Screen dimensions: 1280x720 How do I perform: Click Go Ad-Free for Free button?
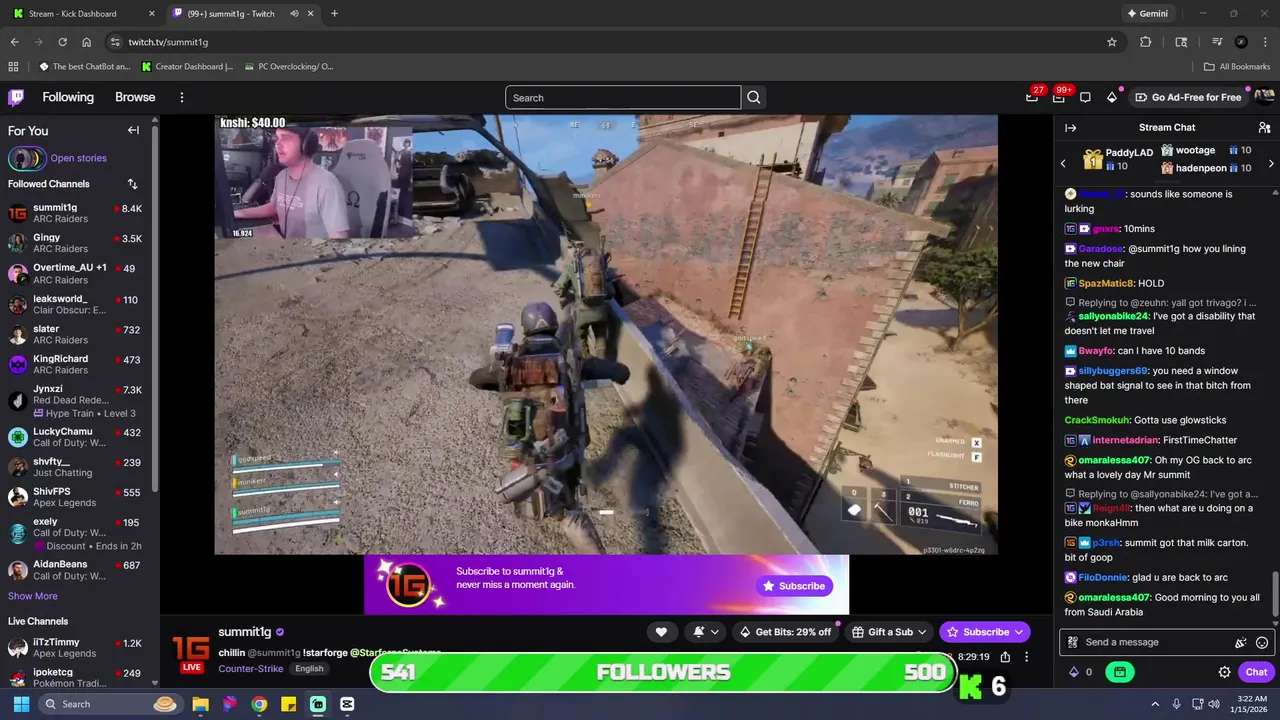click(1188, 97)
